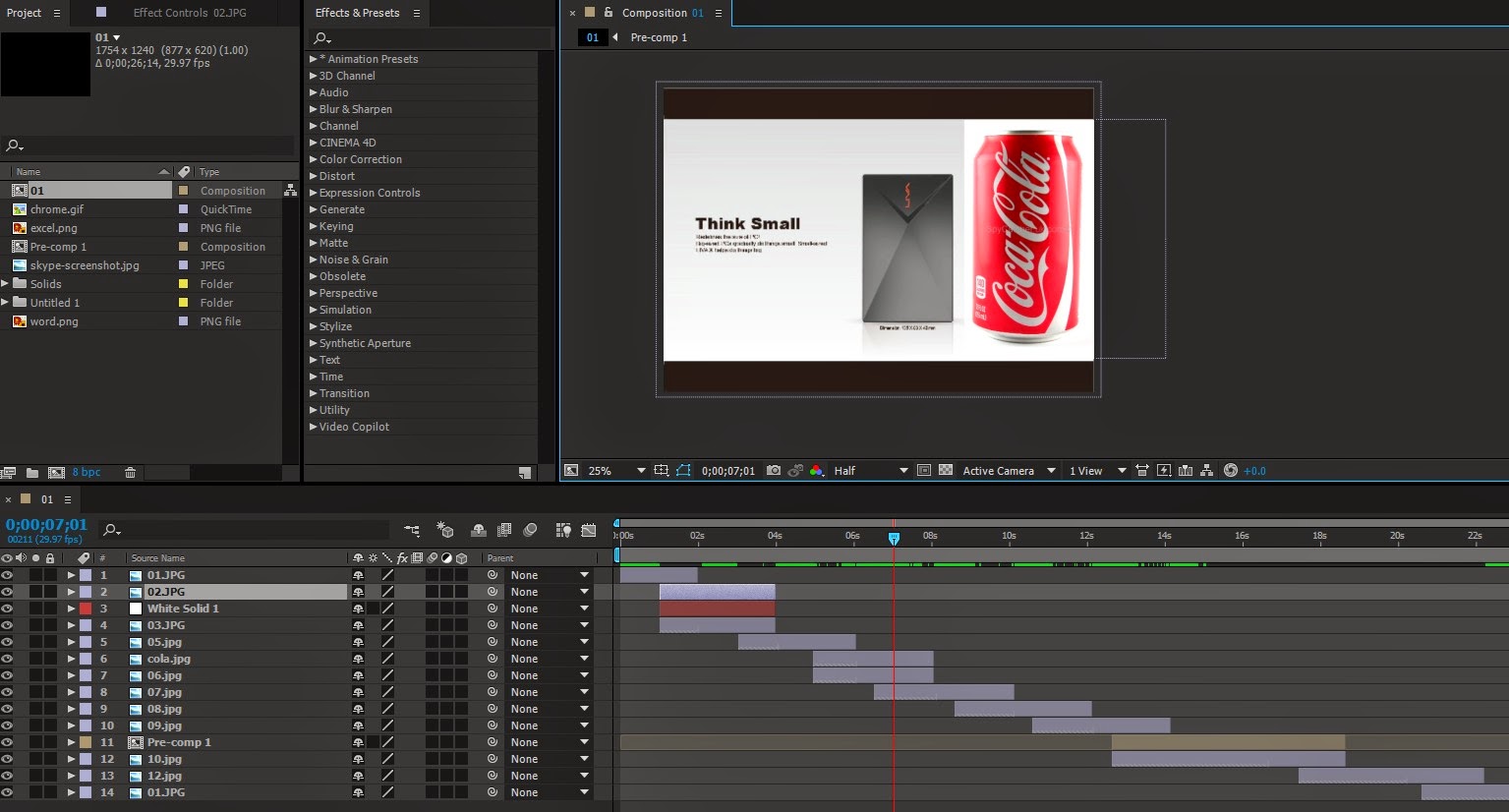Viewport: 1509px width, 812px height.
Task: Switch to the Effect Controls 02.JPG tab
Action: (189, 13)
